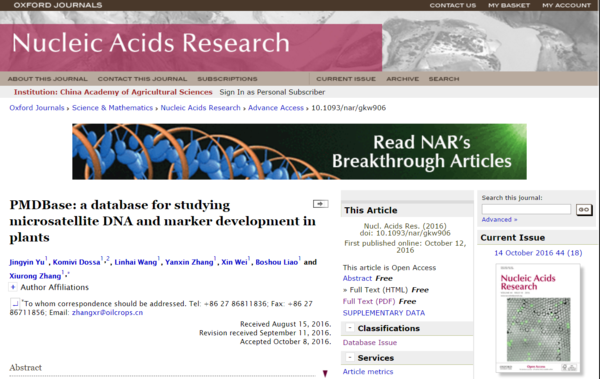
Task: Open Contact This Journal menu
Action: [142, 79]
